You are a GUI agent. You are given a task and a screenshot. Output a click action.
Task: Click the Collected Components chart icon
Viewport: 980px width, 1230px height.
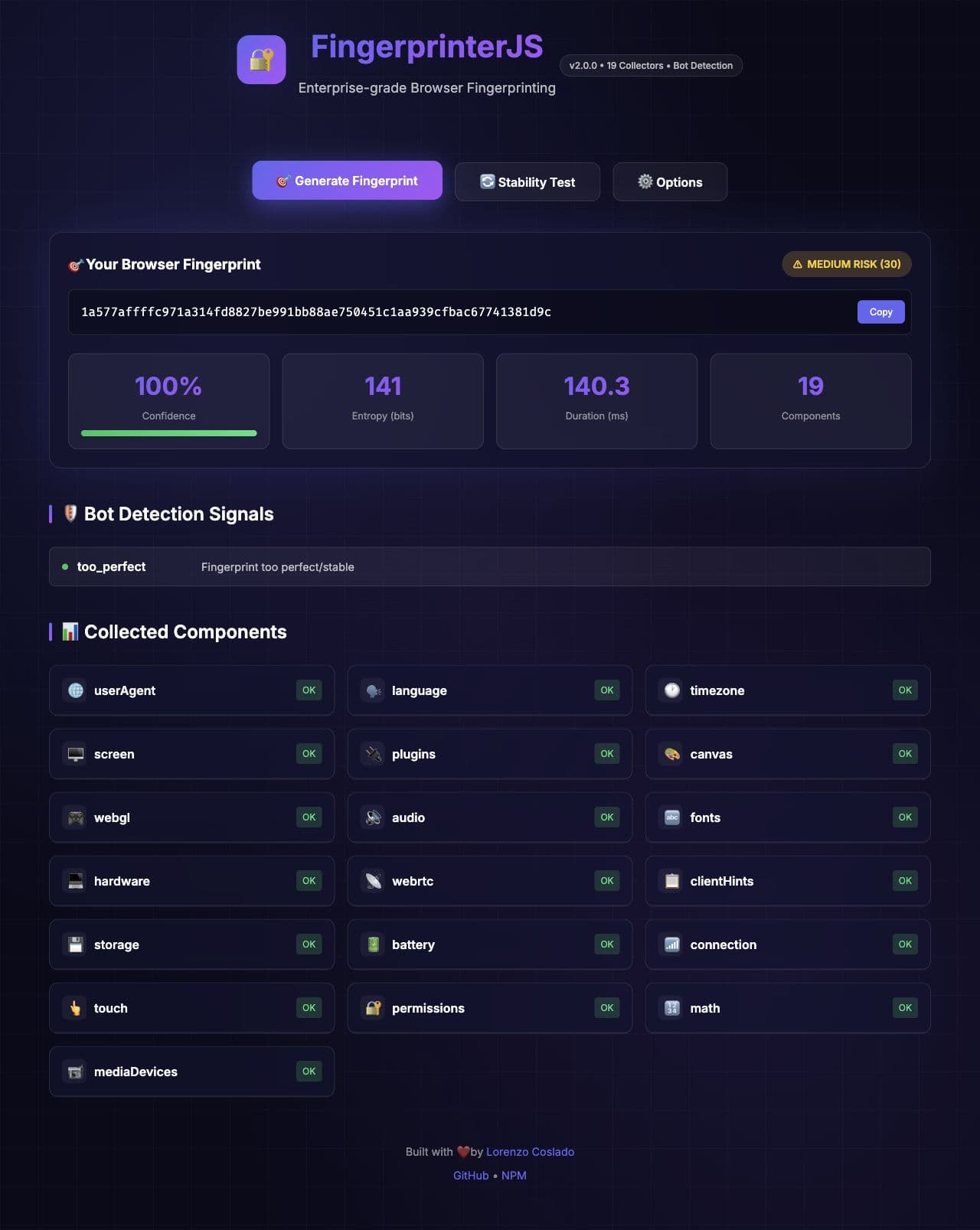click(x=70, y=631)
